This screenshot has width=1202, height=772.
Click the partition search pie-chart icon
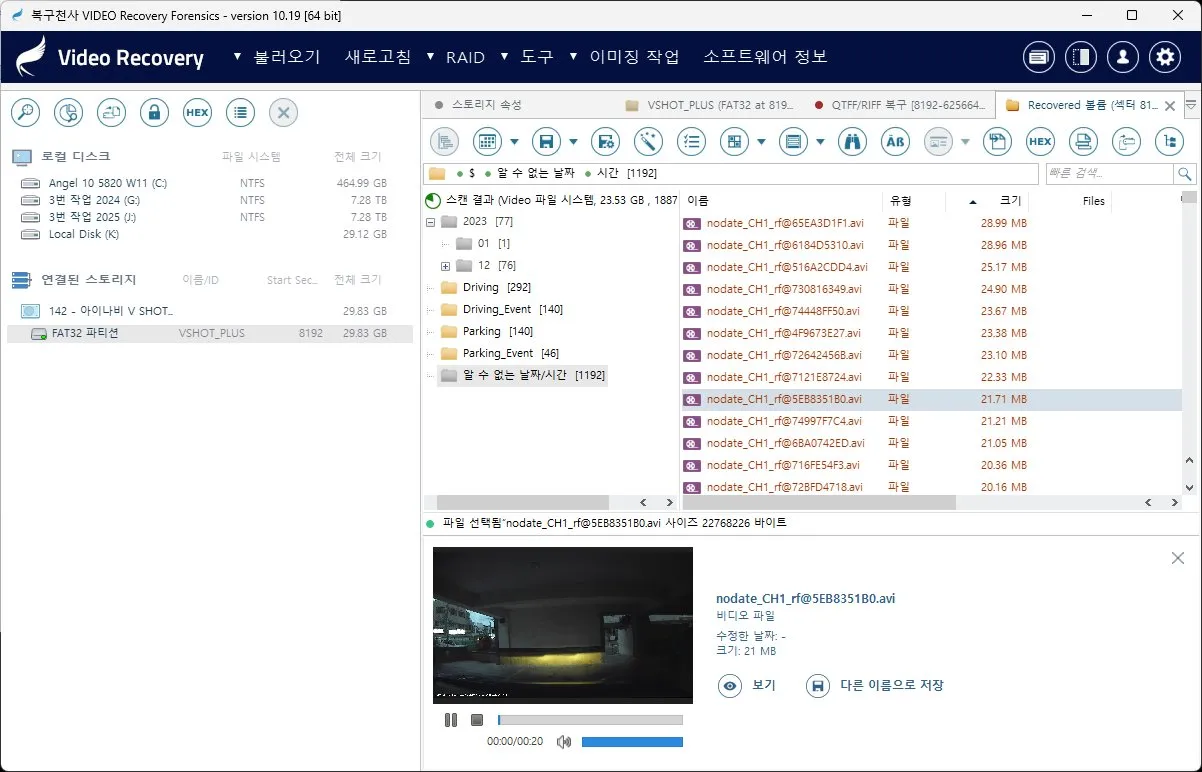(68, 113)
